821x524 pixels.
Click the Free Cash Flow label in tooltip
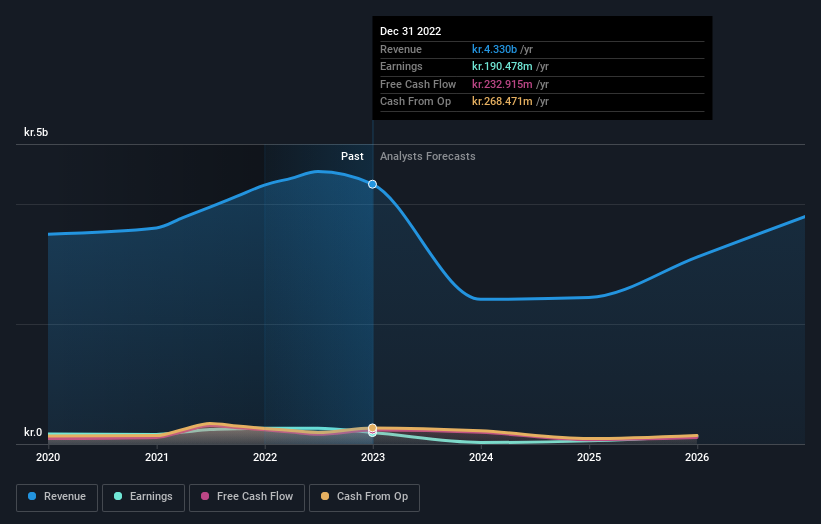click(418, 84)
